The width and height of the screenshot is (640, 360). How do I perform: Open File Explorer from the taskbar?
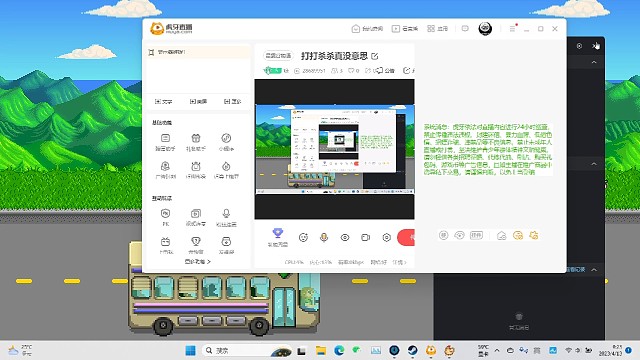pos(321,350)
